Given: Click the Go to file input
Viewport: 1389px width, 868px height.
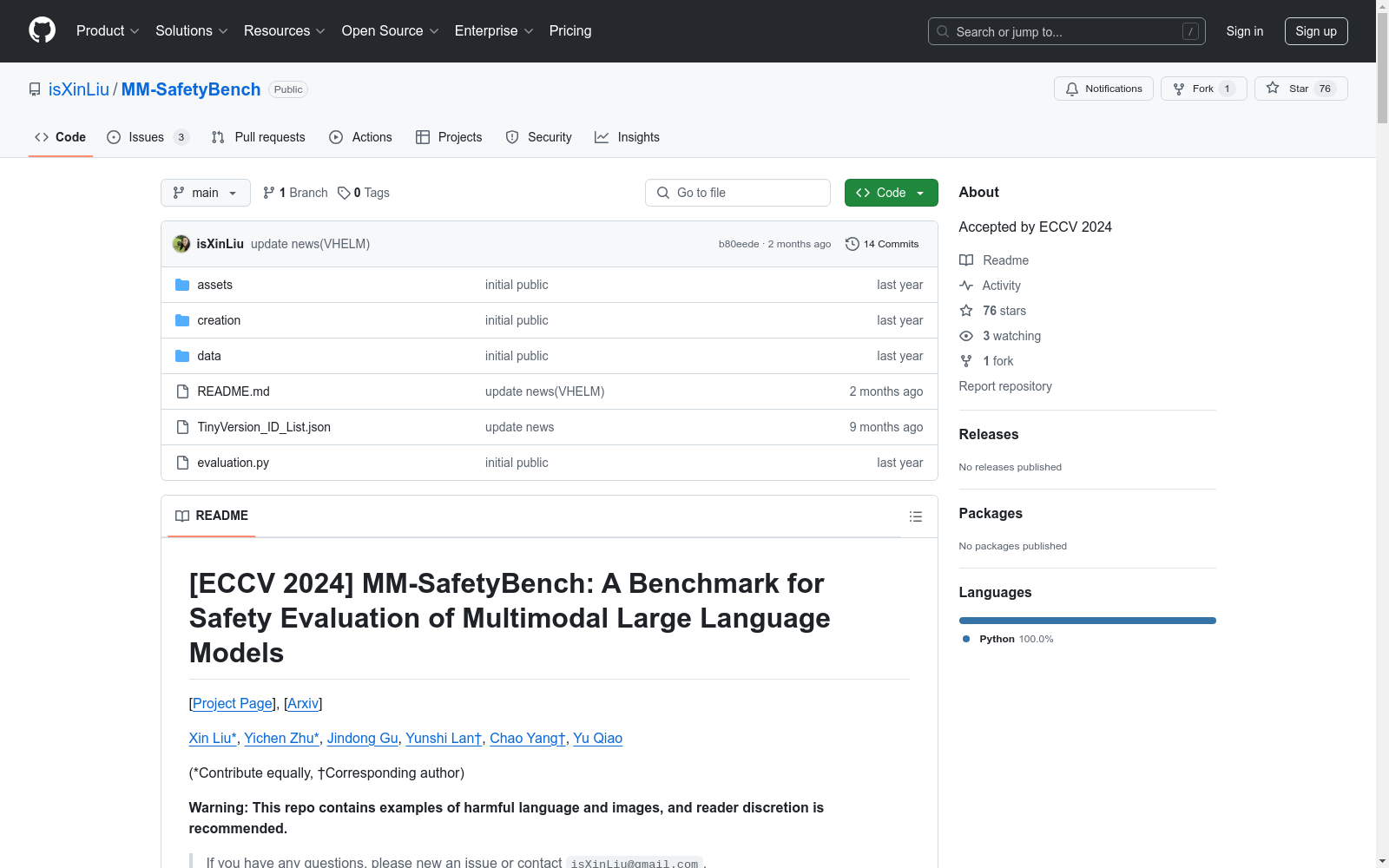Looking at the screenshot, I should 738,193.
